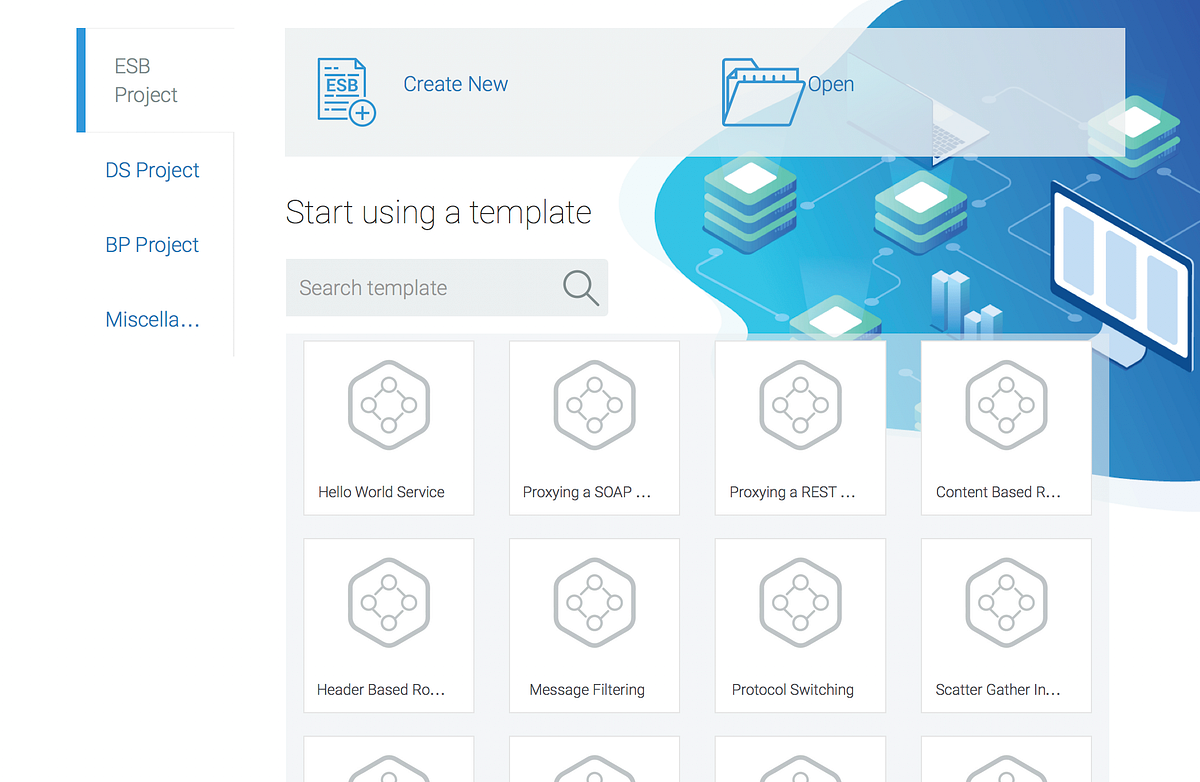This screenshot has height=782, width=1200.
Task: Select the Header Based Routing template icon
Action: pos(388,602)
